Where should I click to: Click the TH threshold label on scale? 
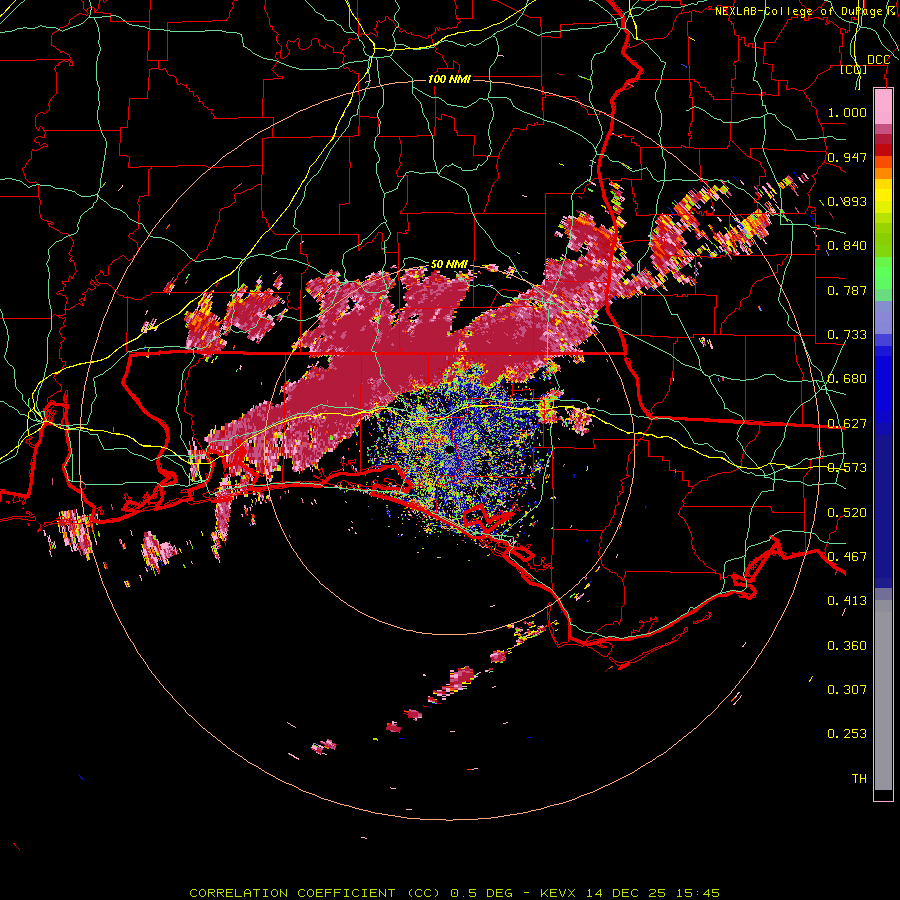click(x=859, y=779)
